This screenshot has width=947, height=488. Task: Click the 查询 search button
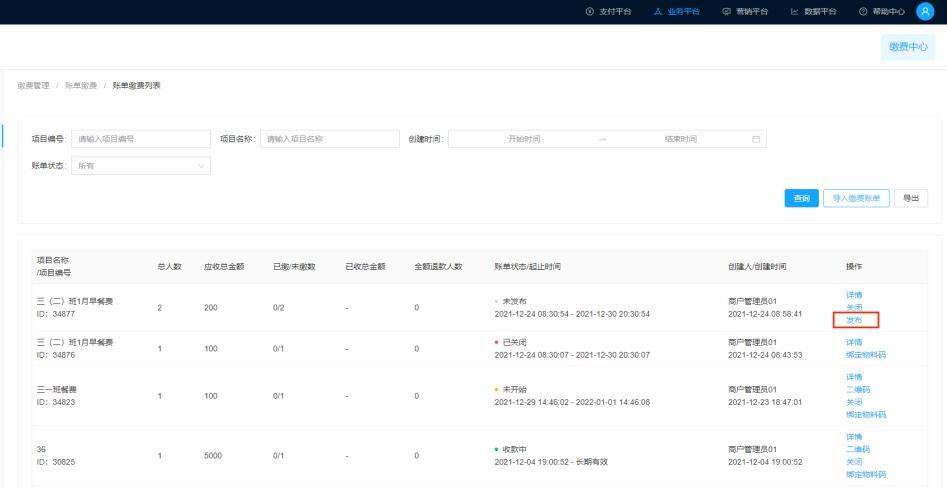click(x=801, y=198)
